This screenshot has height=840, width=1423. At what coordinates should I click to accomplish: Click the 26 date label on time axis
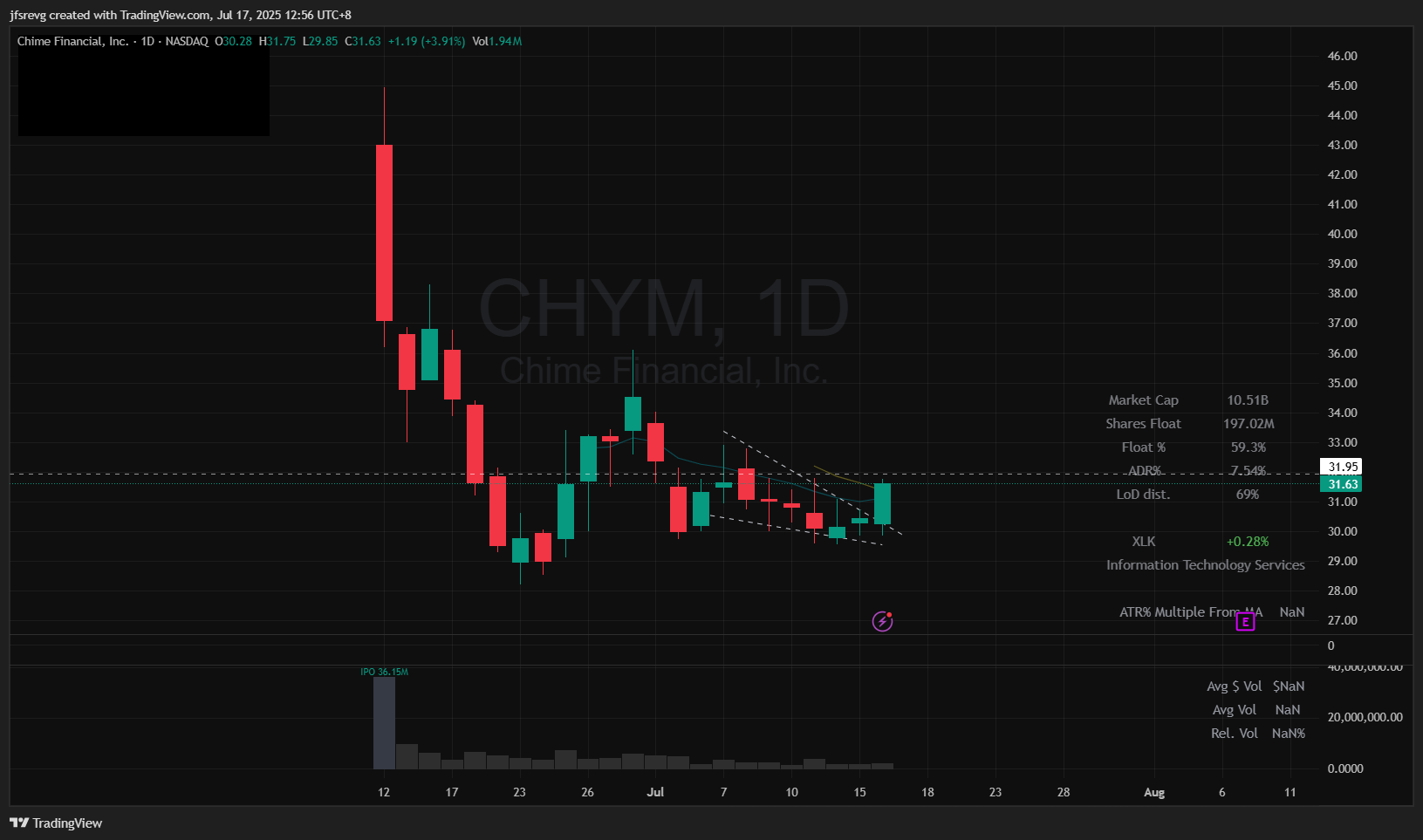[x=587, y=792]
